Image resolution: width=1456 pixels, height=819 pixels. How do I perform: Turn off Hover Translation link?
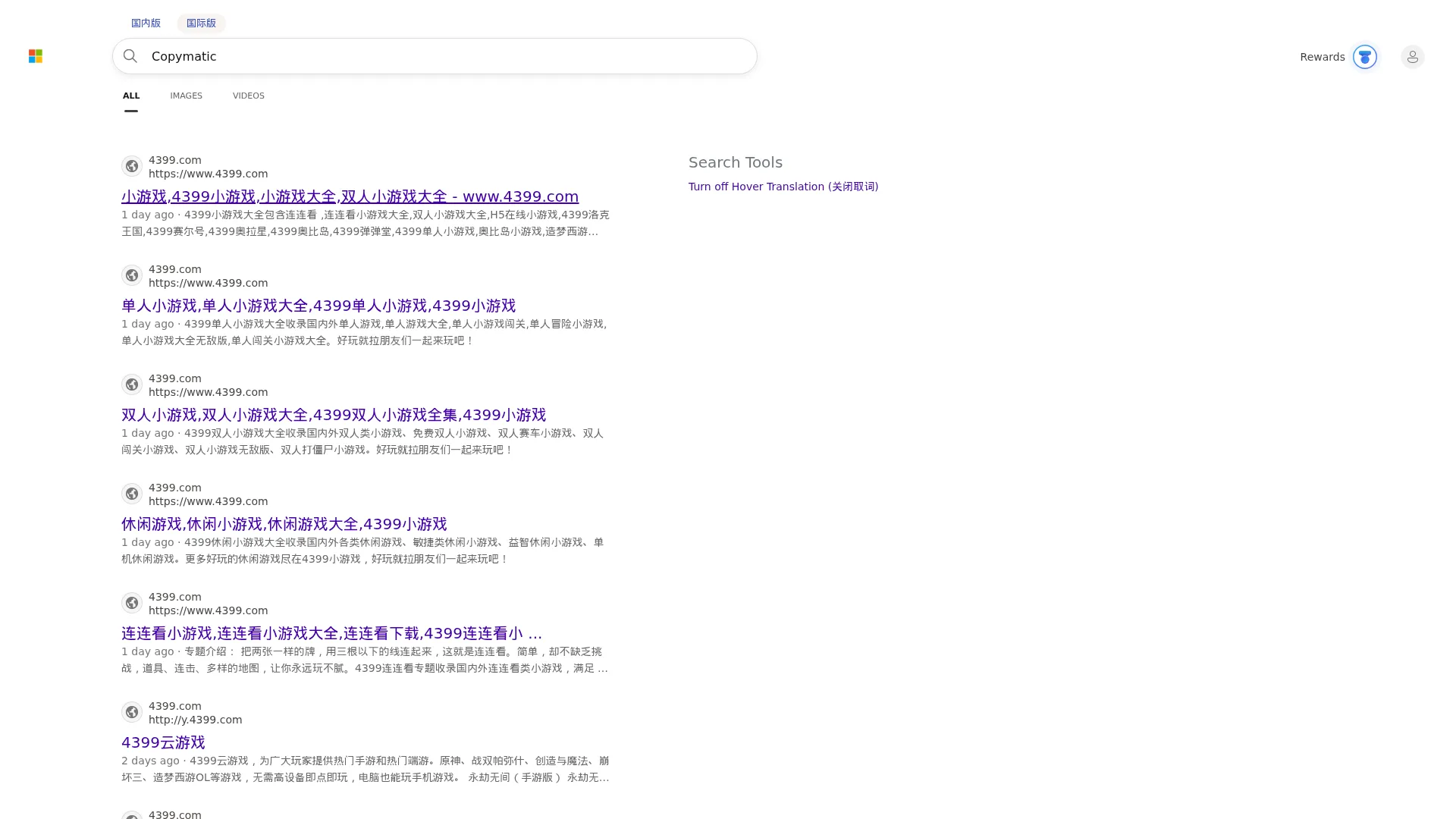[x=783, y=187]
